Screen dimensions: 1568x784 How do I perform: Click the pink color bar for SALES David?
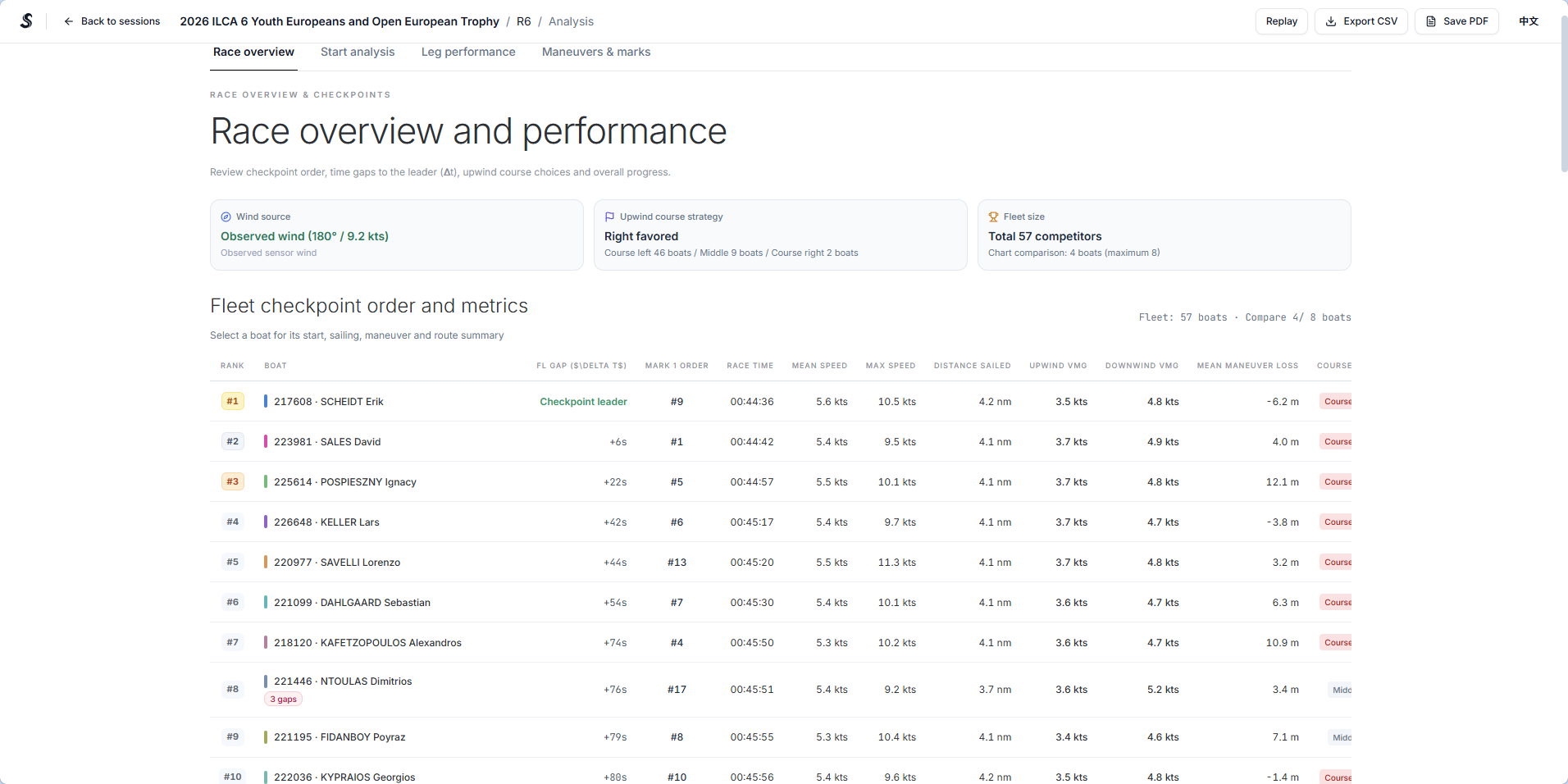[x=266, y=441]
